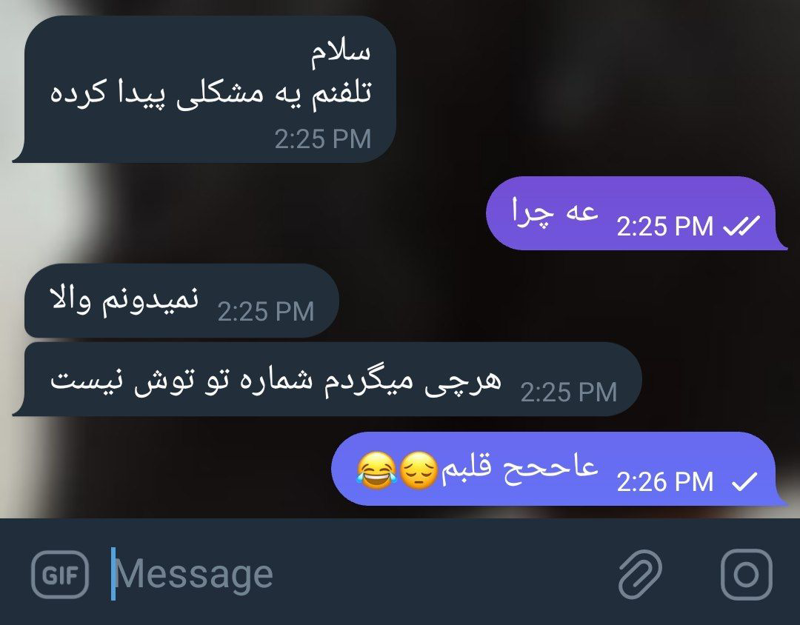Tap the paperclip attachment icon
800x625 pixels.
click(640, 574)
